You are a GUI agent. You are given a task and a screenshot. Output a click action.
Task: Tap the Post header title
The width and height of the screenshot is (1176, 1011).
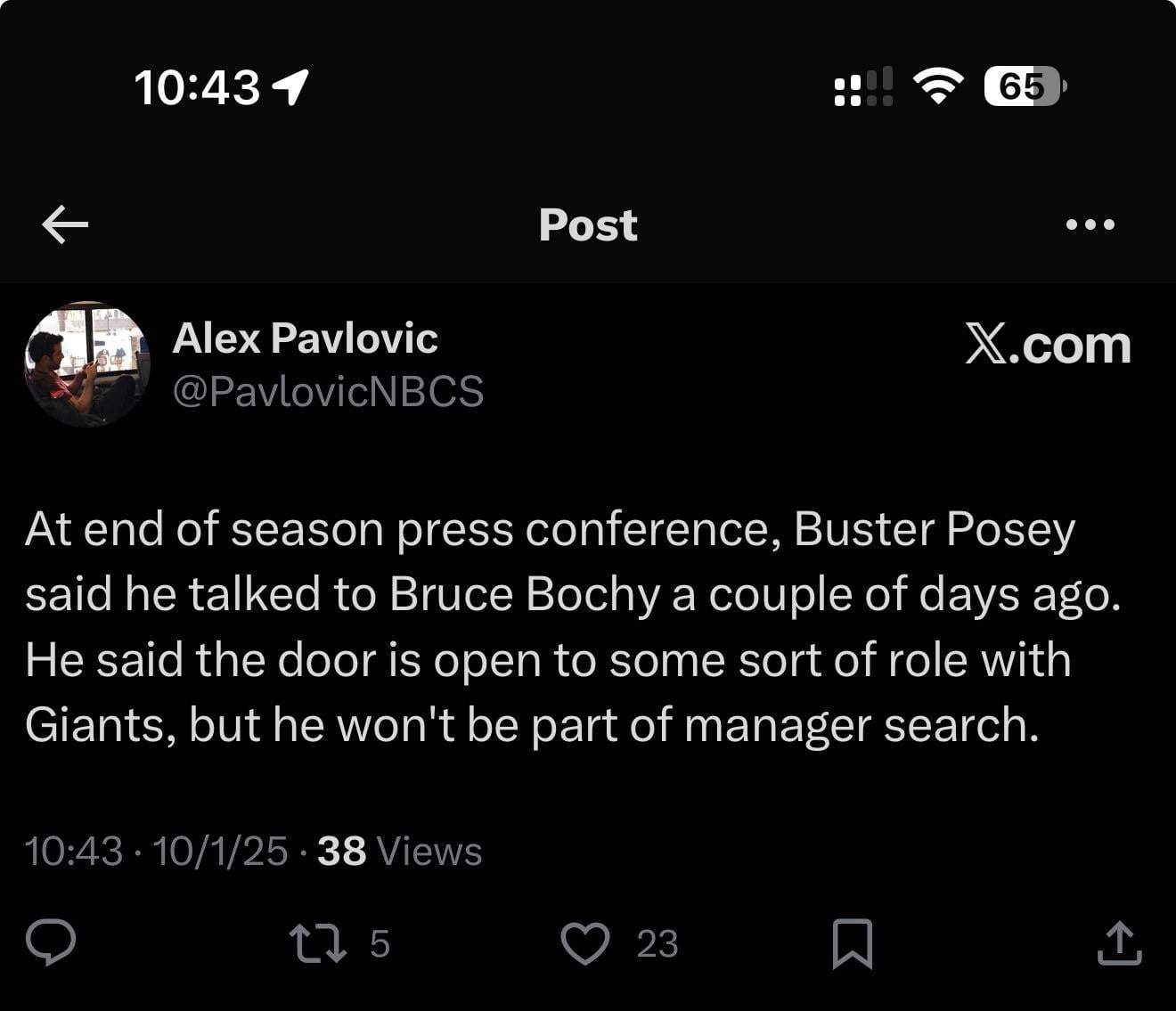(x=588, y=224)
